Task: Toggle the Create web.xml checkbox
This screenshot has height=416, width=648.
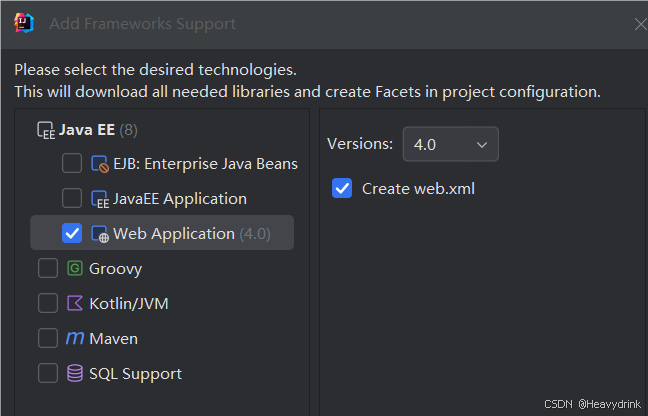Action: (x=342, y=188)
